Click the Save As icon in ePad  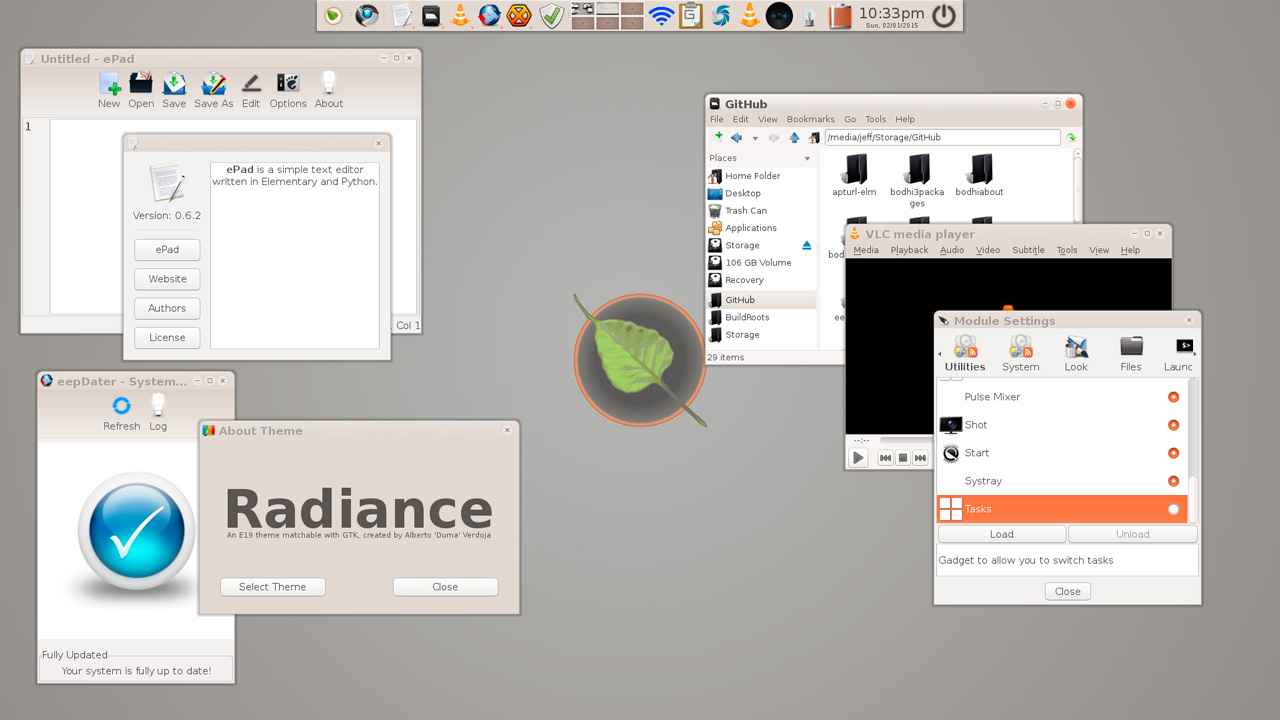213,84
